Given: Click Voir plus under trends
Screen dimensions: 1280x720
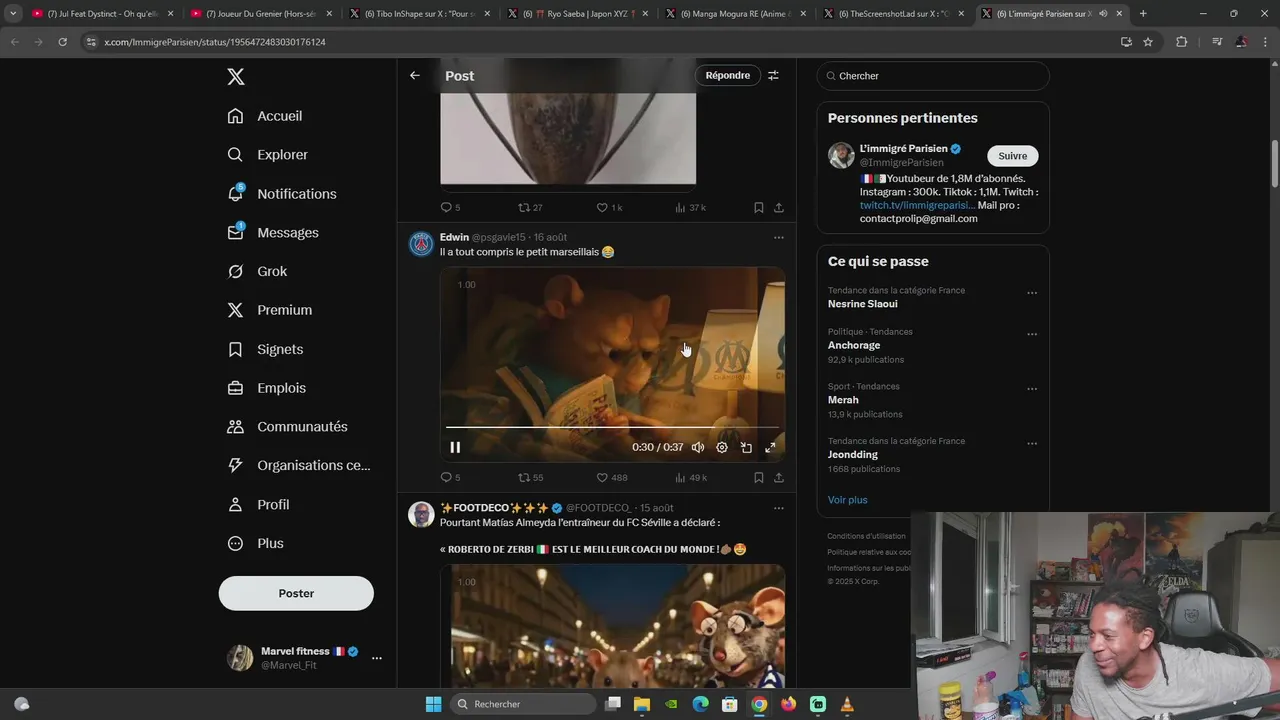Looking at the screenshot, I should click(847, 500).
